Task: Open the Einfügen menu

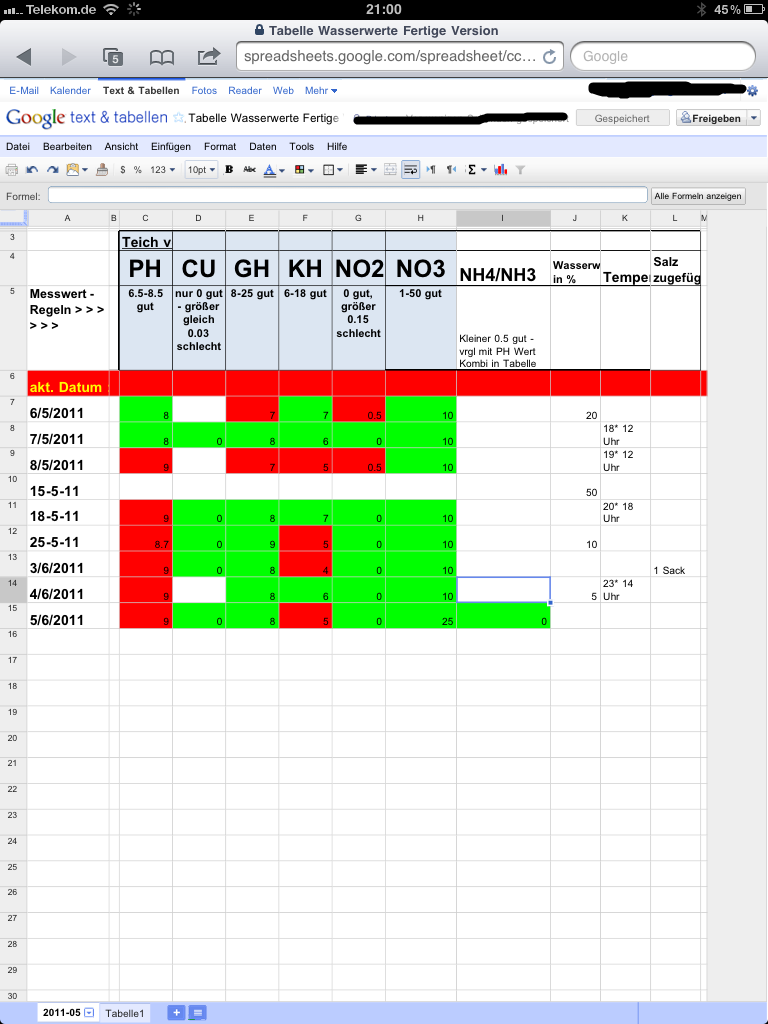Action: [170, 146]
